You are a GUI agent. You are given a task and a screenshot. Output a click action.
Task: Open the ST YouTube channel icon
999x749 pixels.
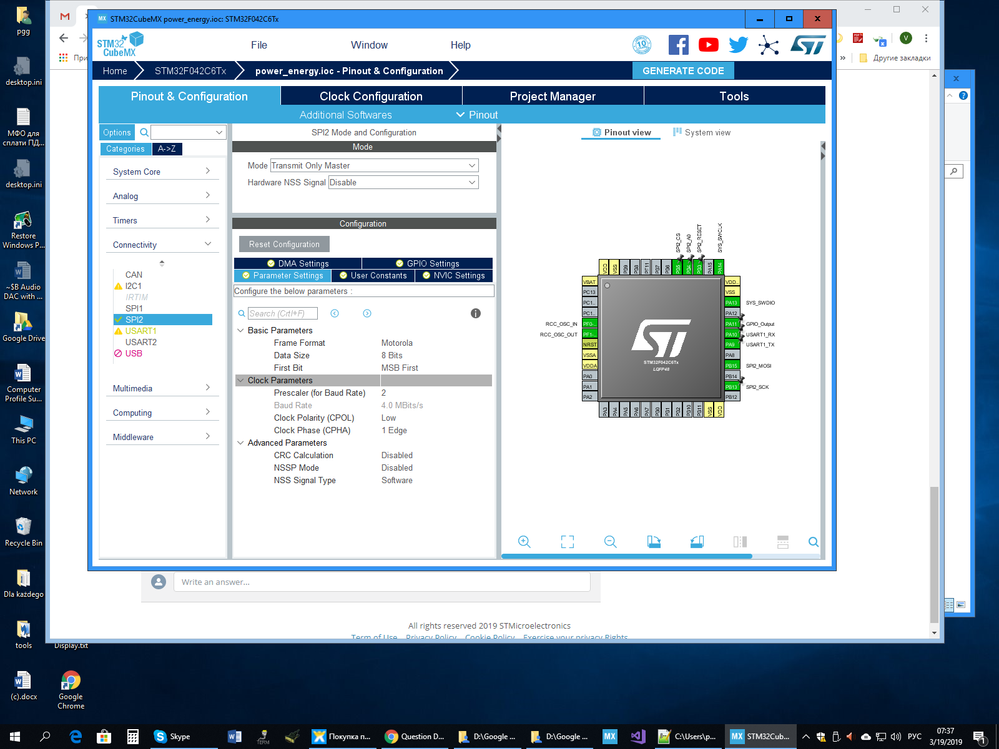pyautogui.click(x=708, y=45)
